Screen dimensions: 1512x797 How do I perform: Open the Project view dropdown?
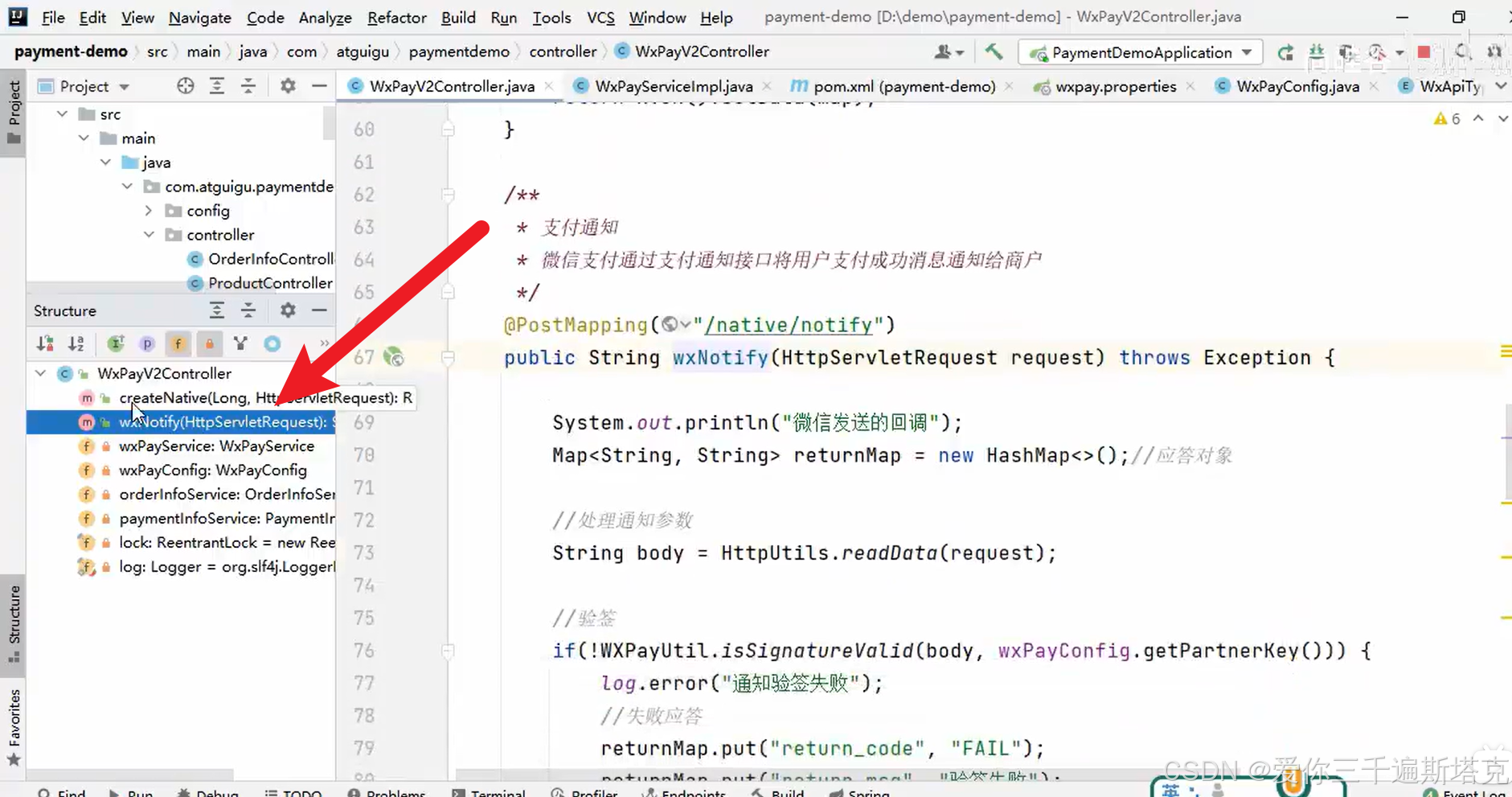click(x=125, y=86)
